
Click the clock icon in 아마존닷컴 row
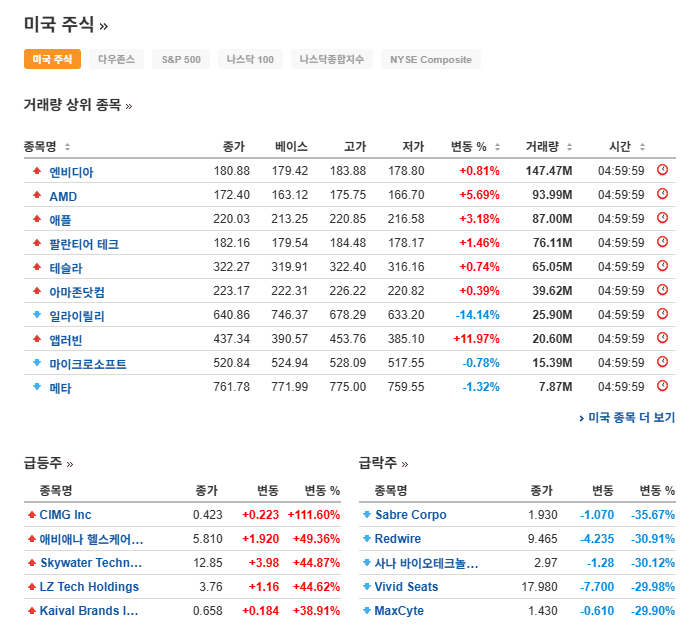coord(662,290)
